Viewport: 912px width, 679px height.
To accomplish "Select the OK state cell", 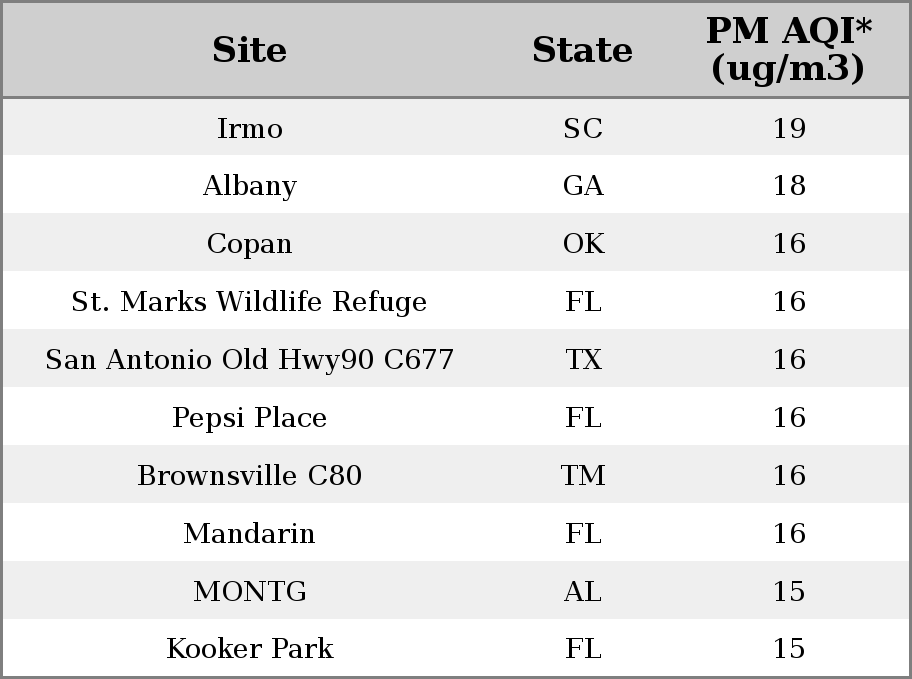I will tap(583, 244).
